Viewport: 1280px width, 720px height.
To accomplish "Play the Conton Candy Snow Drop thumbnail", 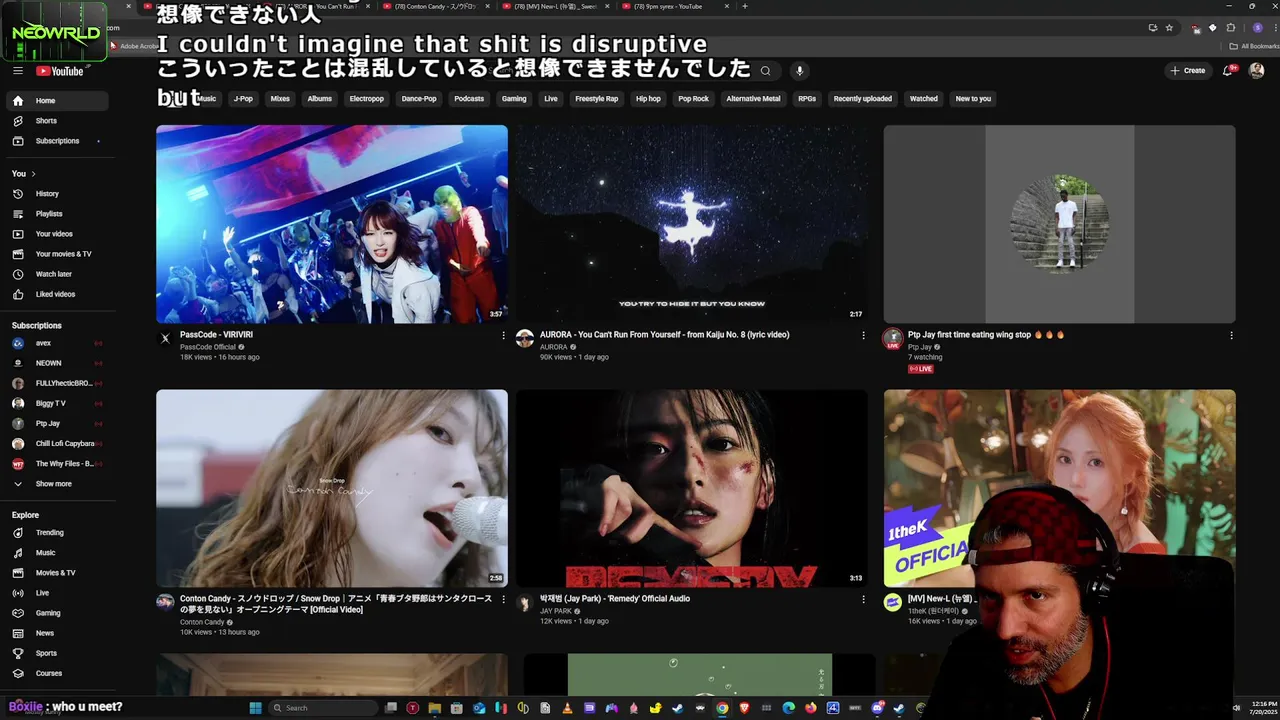I will [x=332, y=488].
